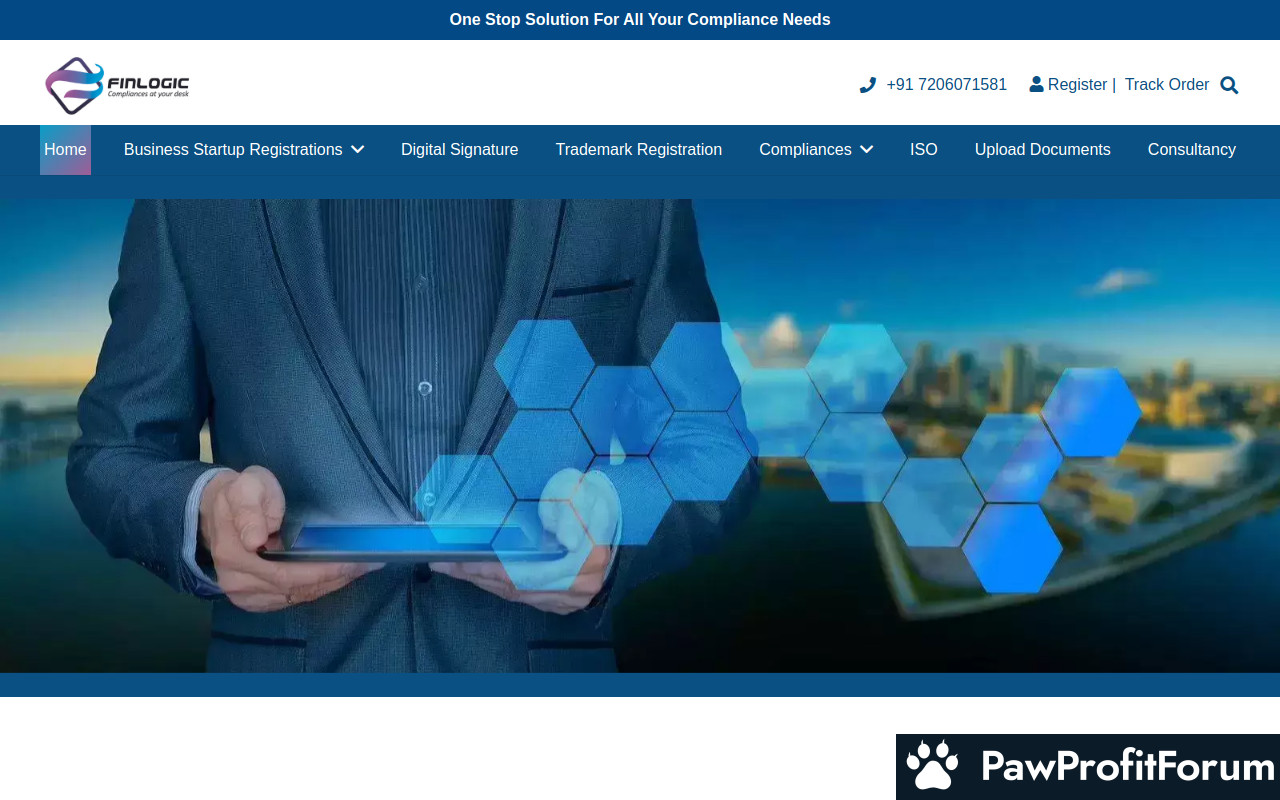Navigate to Upload Documents
The image size is (1280, 800).
(x=1042, y=150)
